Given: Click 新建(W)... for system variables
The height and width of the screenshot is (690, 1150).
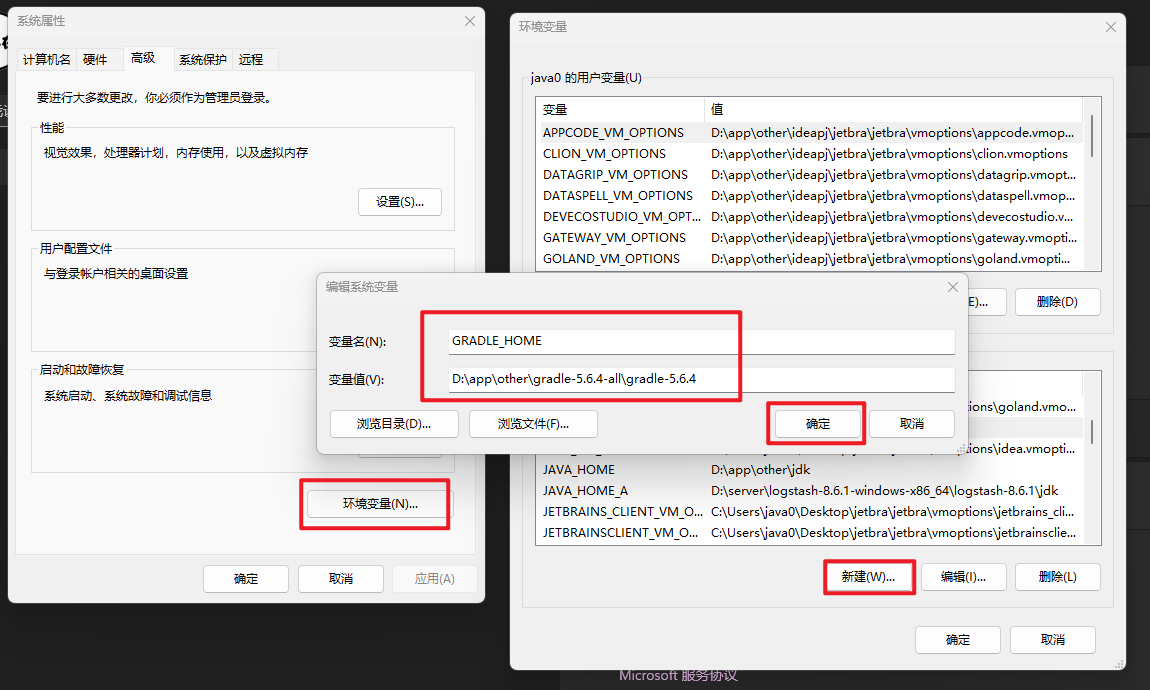Looking at the screenshot, I should tap(868, 577).
